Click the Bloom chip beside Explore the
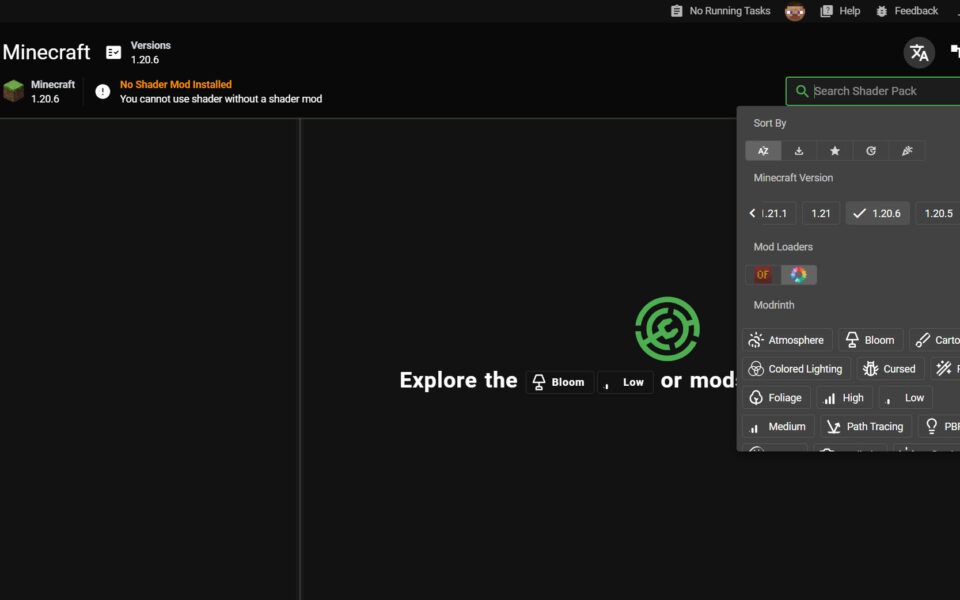This screenshot has width=960, height=600. click(559, 382)
